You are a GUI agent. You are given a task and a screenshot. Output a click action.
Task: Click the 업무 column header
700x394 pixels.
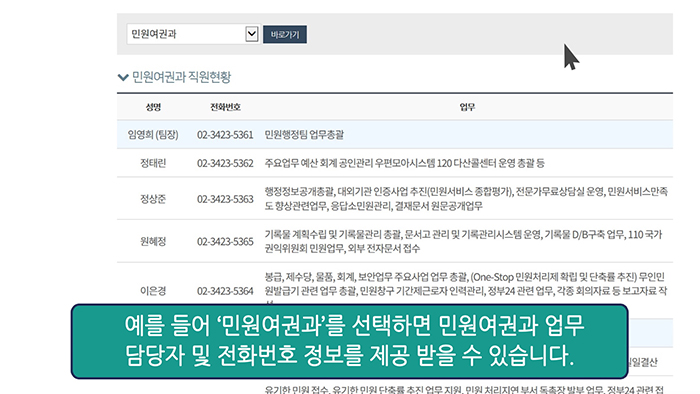click(x=467, y=107)
